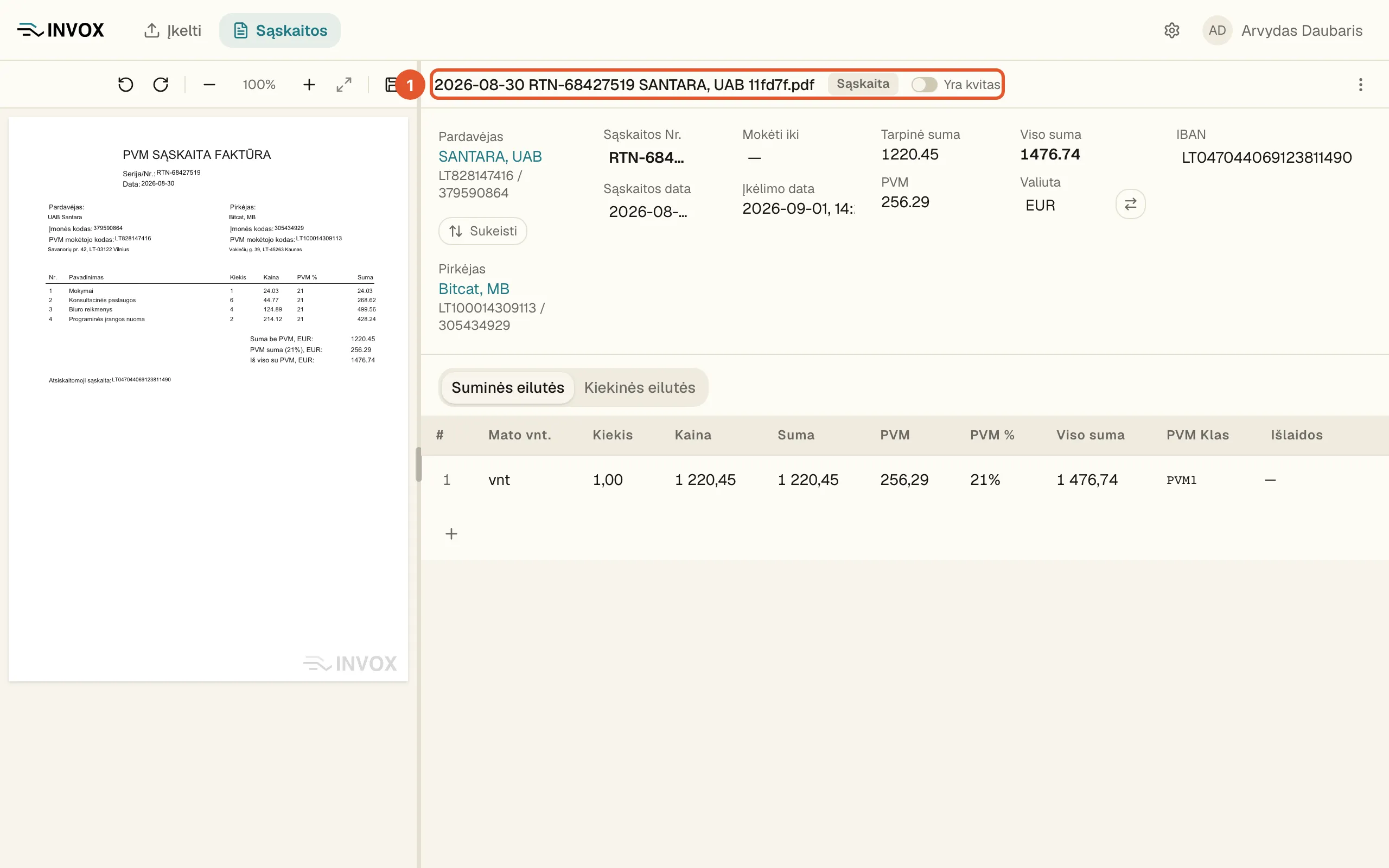1389x868 pixels.
Task: Click the Įkėlimo data value
Action: (x=798, y=208)
